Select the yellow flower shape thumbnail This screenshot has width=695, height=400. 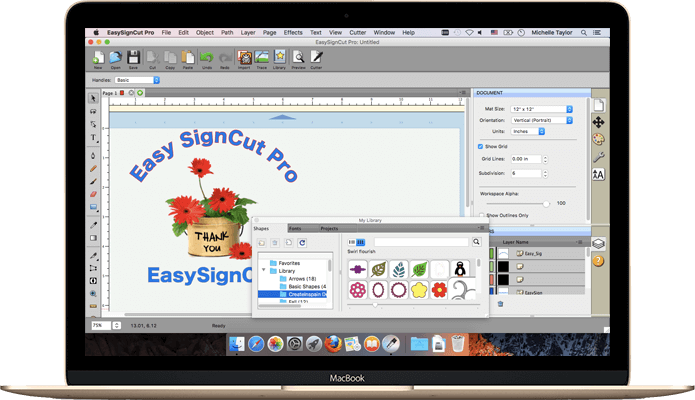click(x=419, y=290)
